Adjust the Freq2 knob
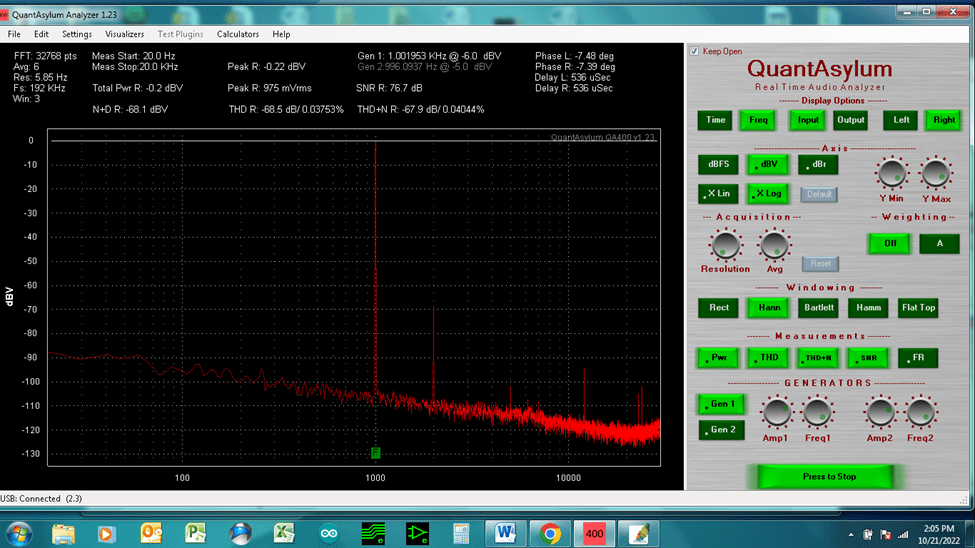The width and height of the screenshot is (975, 548). pyautogui.click(x=920, y=412)
